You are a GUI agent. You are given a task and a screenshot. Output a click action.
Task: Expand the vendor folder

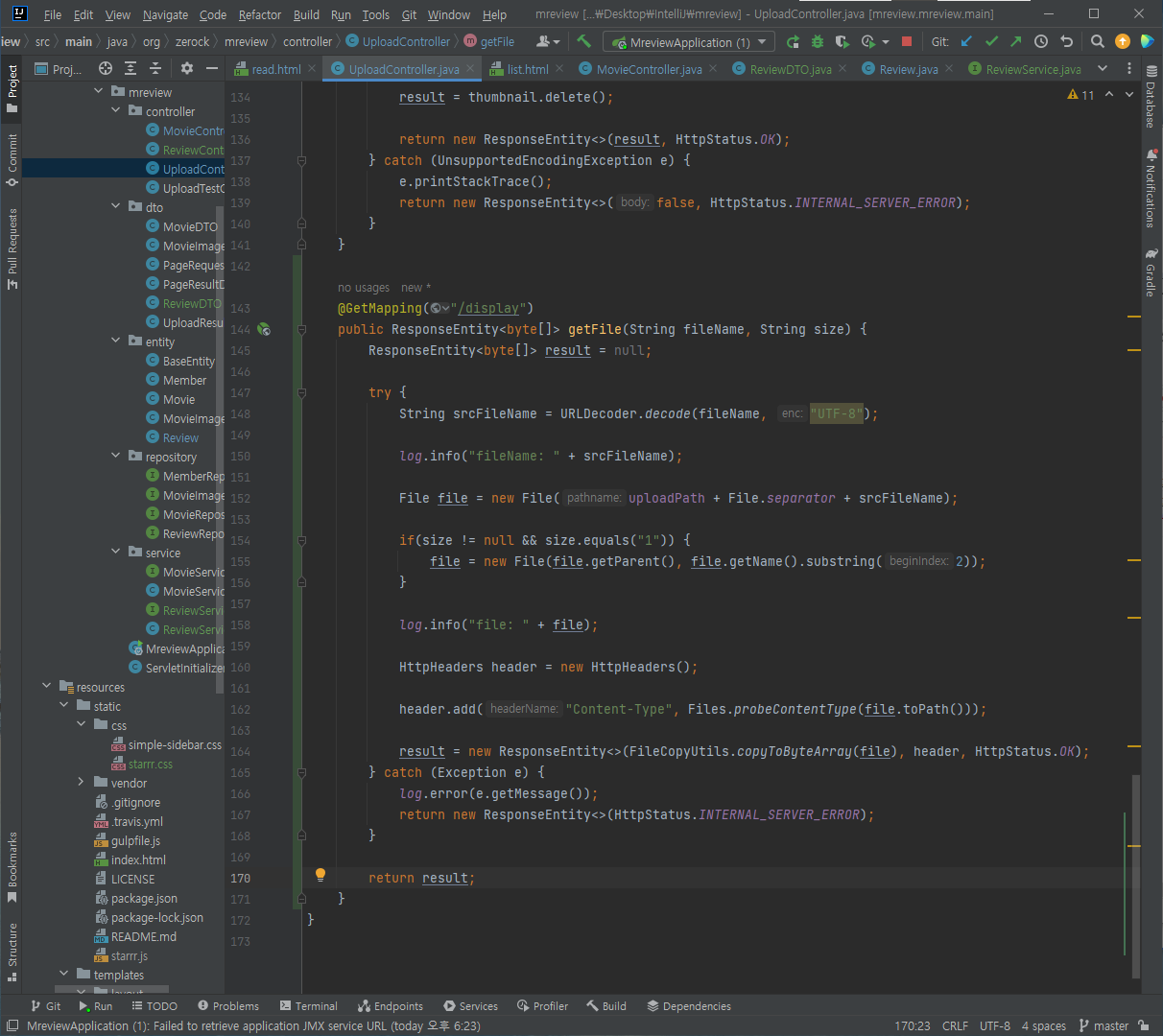point(82,783)
